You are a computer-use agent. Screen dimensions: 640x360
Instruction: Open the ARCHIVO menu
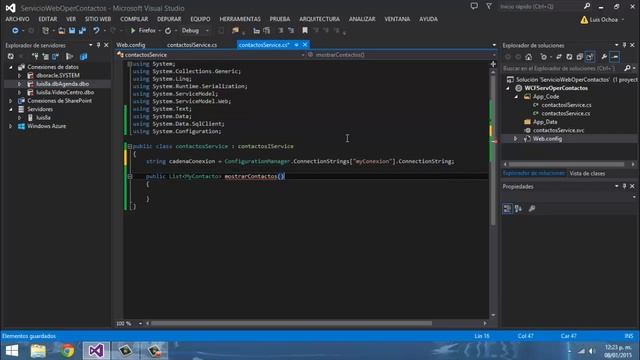pos(17,19)
